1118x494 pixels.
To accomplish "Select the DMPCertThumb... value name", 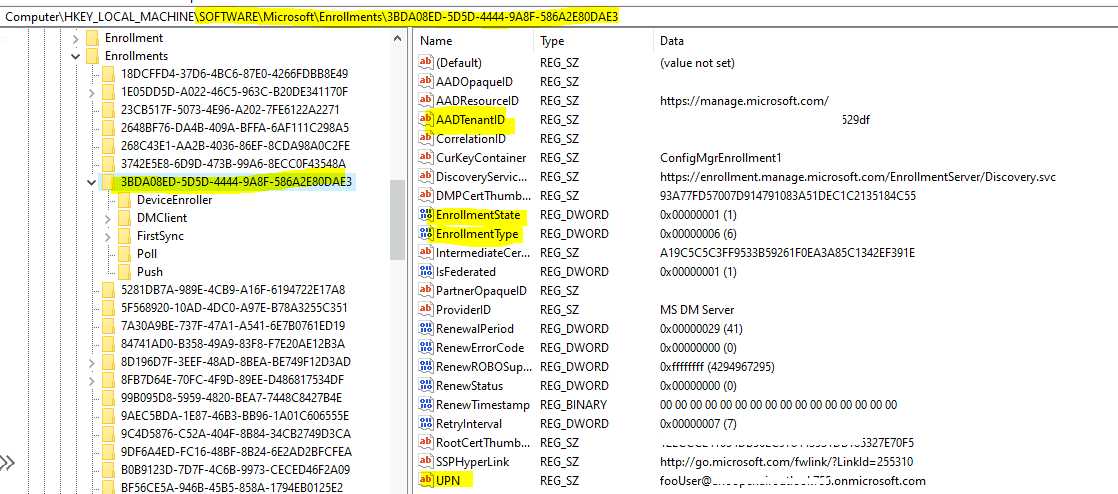I will pos(483,195).
